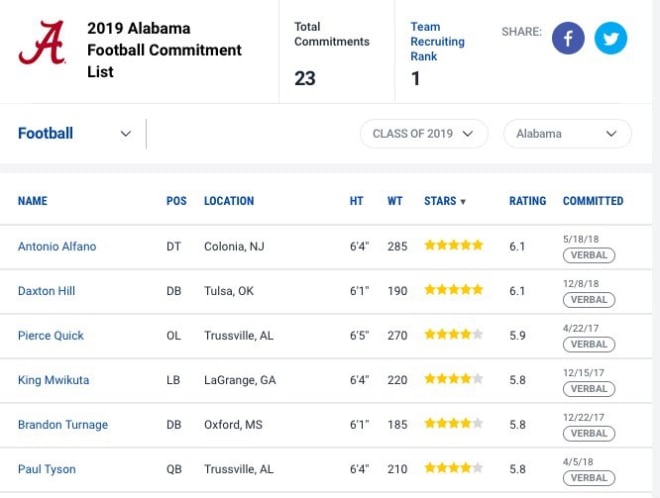Open Paul Tyson's player profile

point(47,469)
